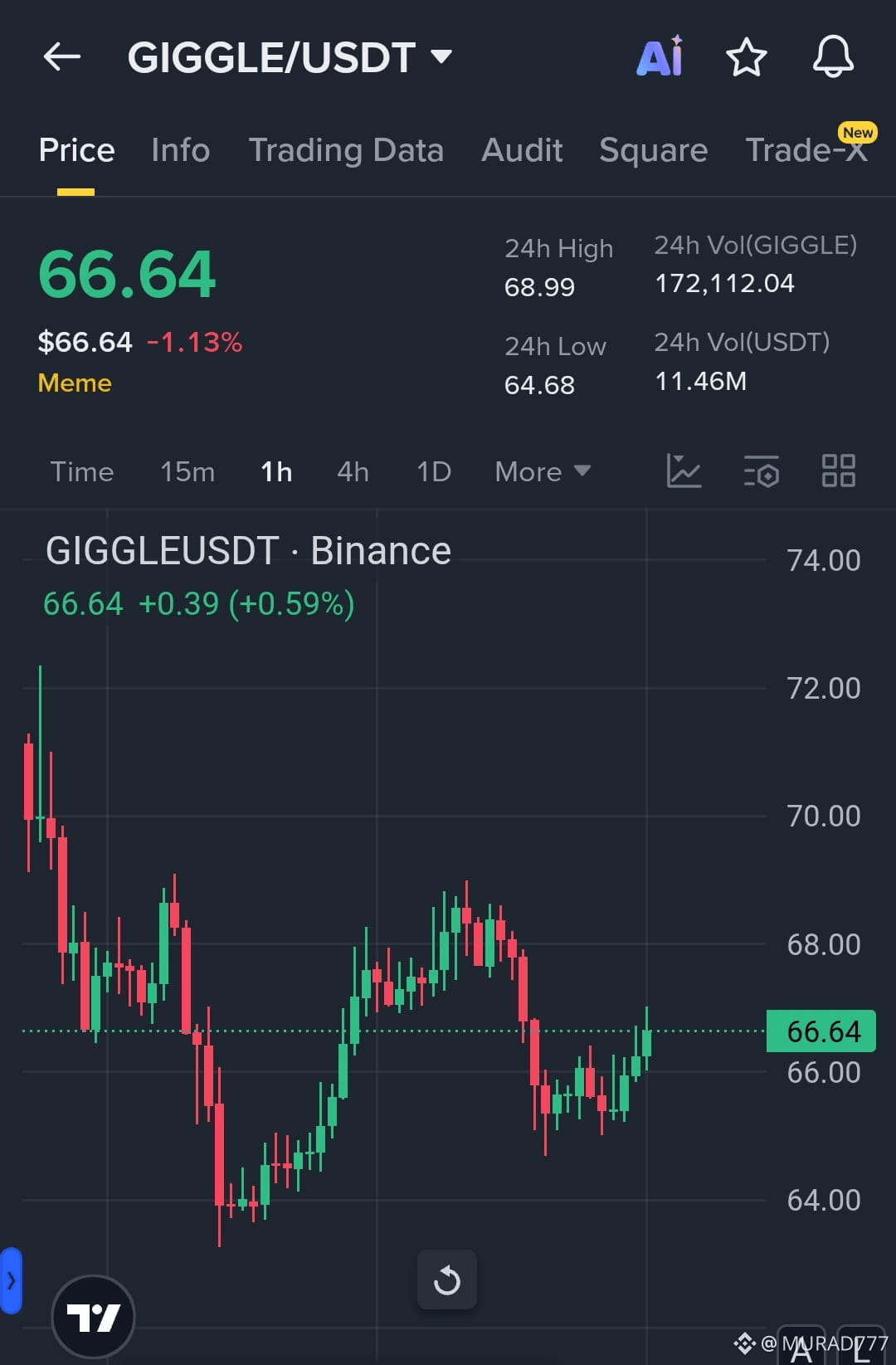Tap the -1.13% change value
This screenshot has height=1365, width=896.
coord(195,342)
